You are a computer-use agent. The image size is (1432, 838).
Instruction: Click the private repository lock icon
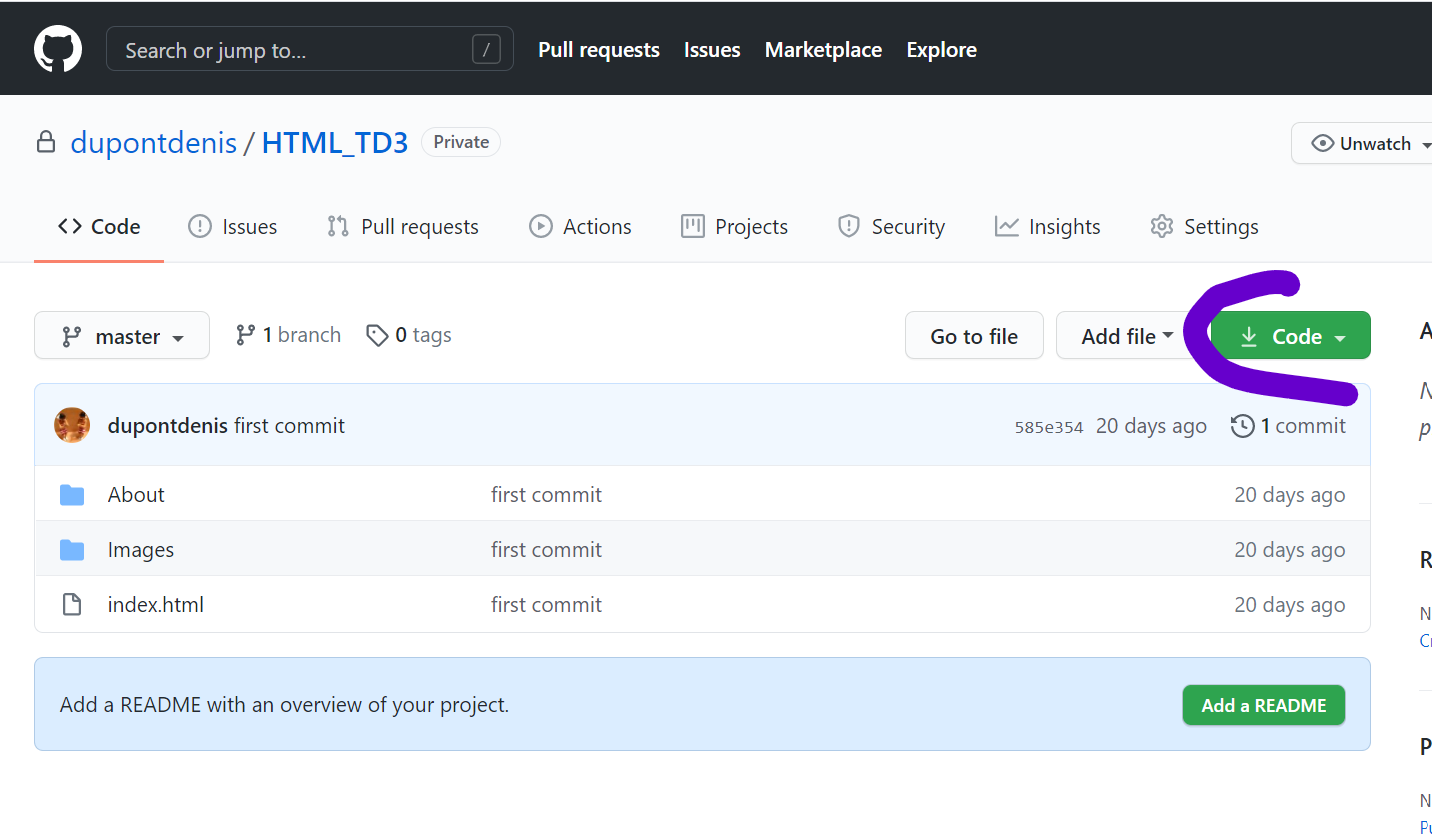(x=46, y=143)
